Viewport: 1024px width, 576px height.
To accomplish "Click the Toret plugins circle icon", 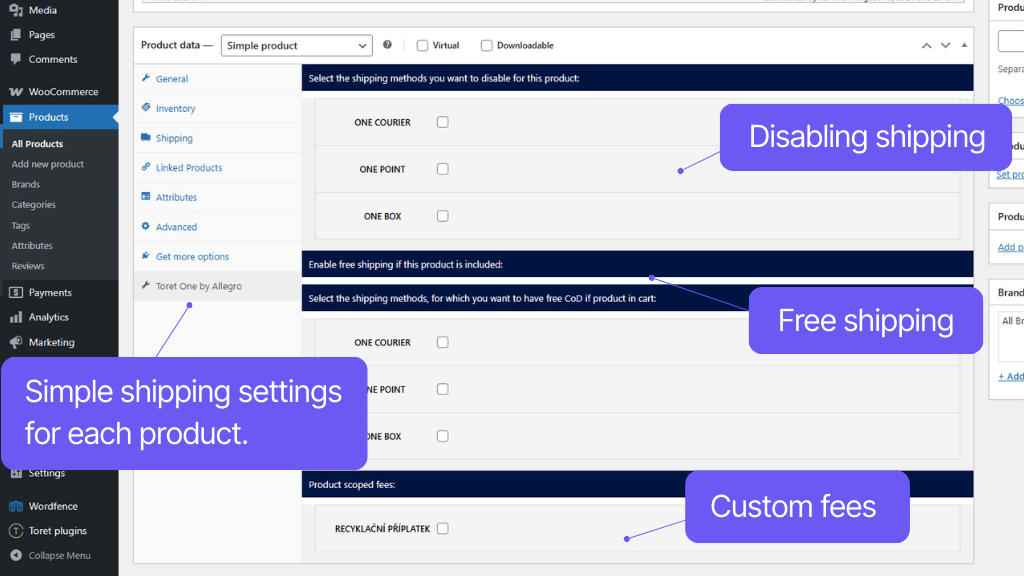I will pos(16,531).
